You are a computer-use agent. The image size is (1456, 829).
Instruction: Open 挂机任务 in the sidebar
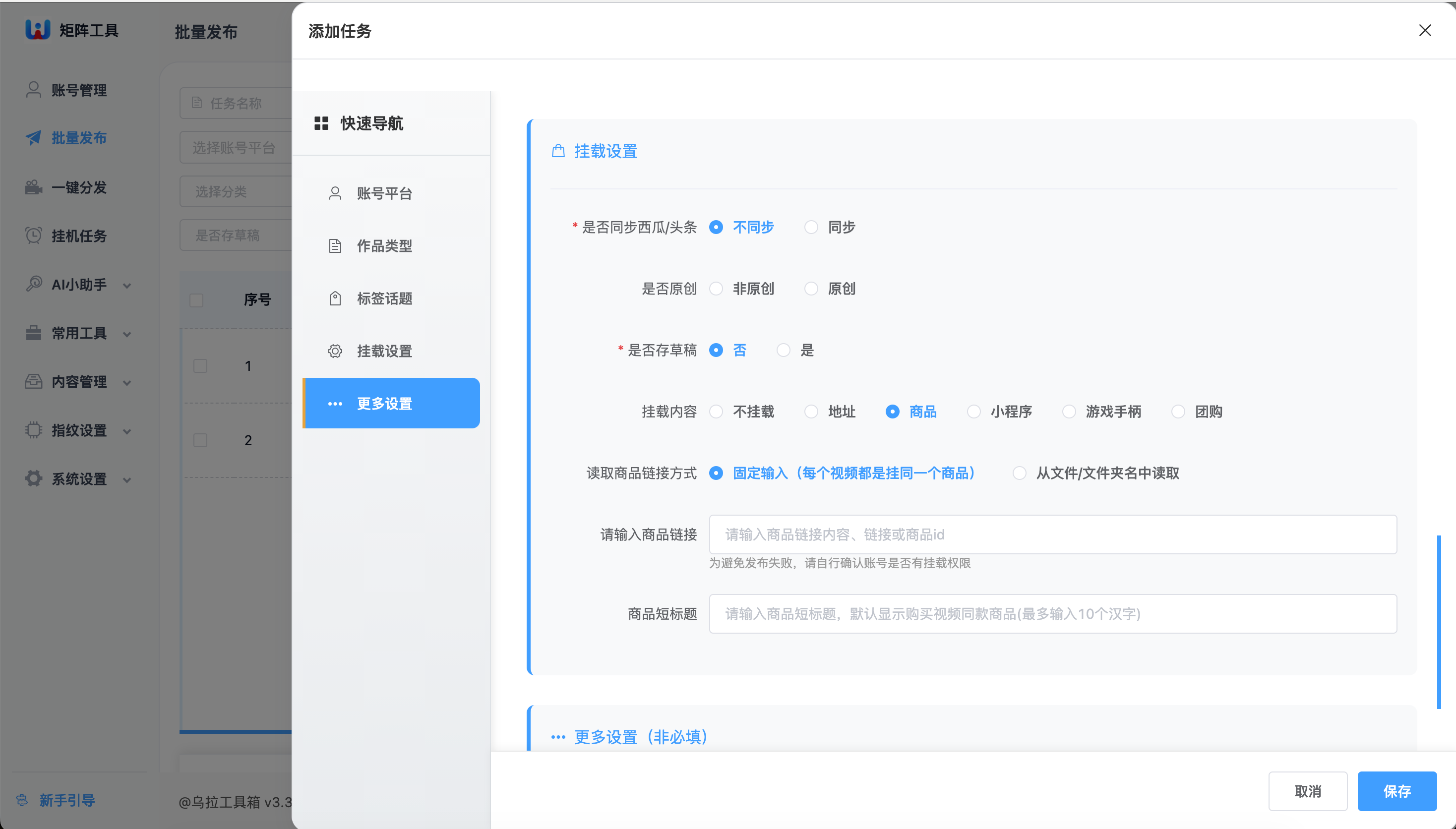[78, 236]
